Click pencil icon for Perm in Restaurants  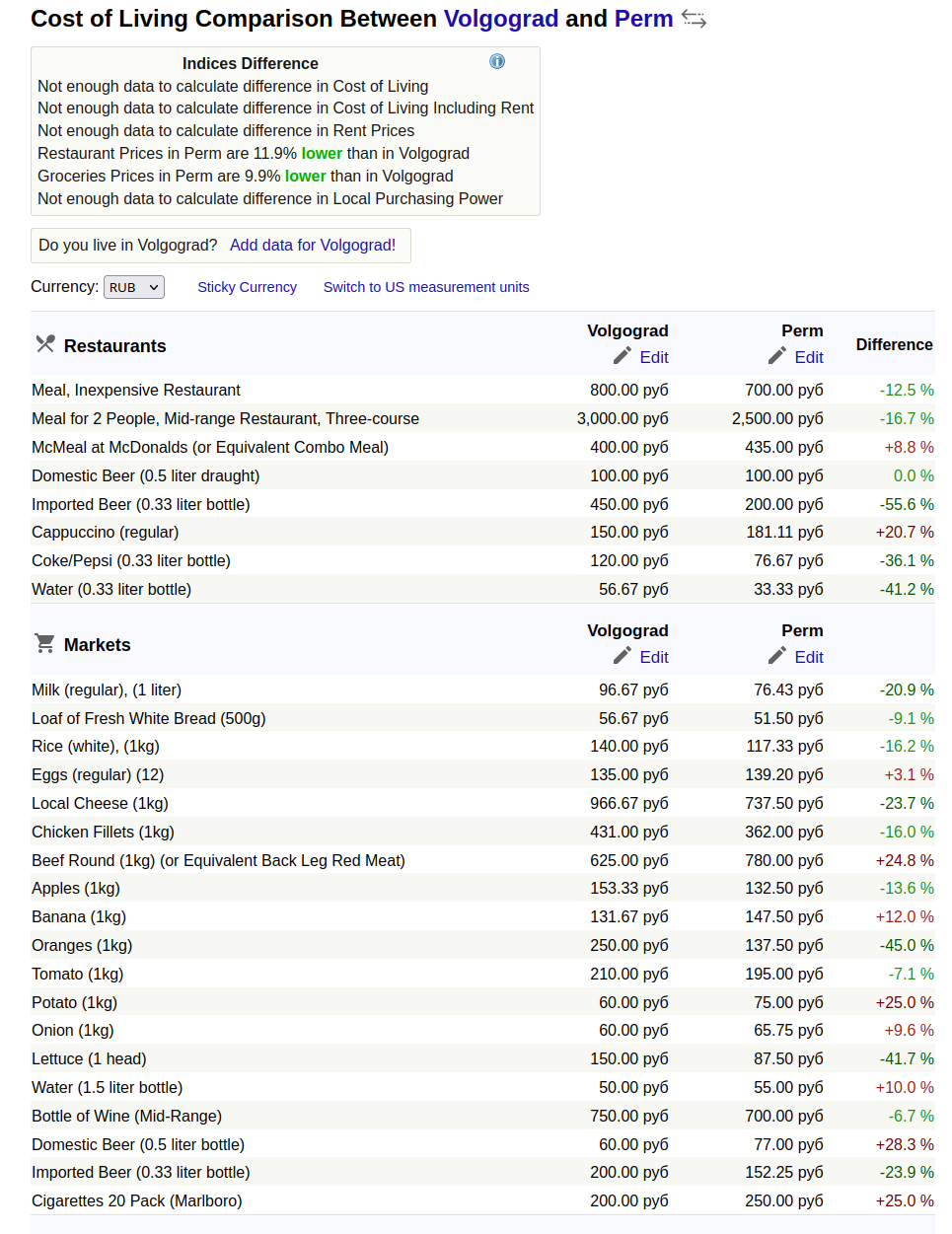point(777,356)
